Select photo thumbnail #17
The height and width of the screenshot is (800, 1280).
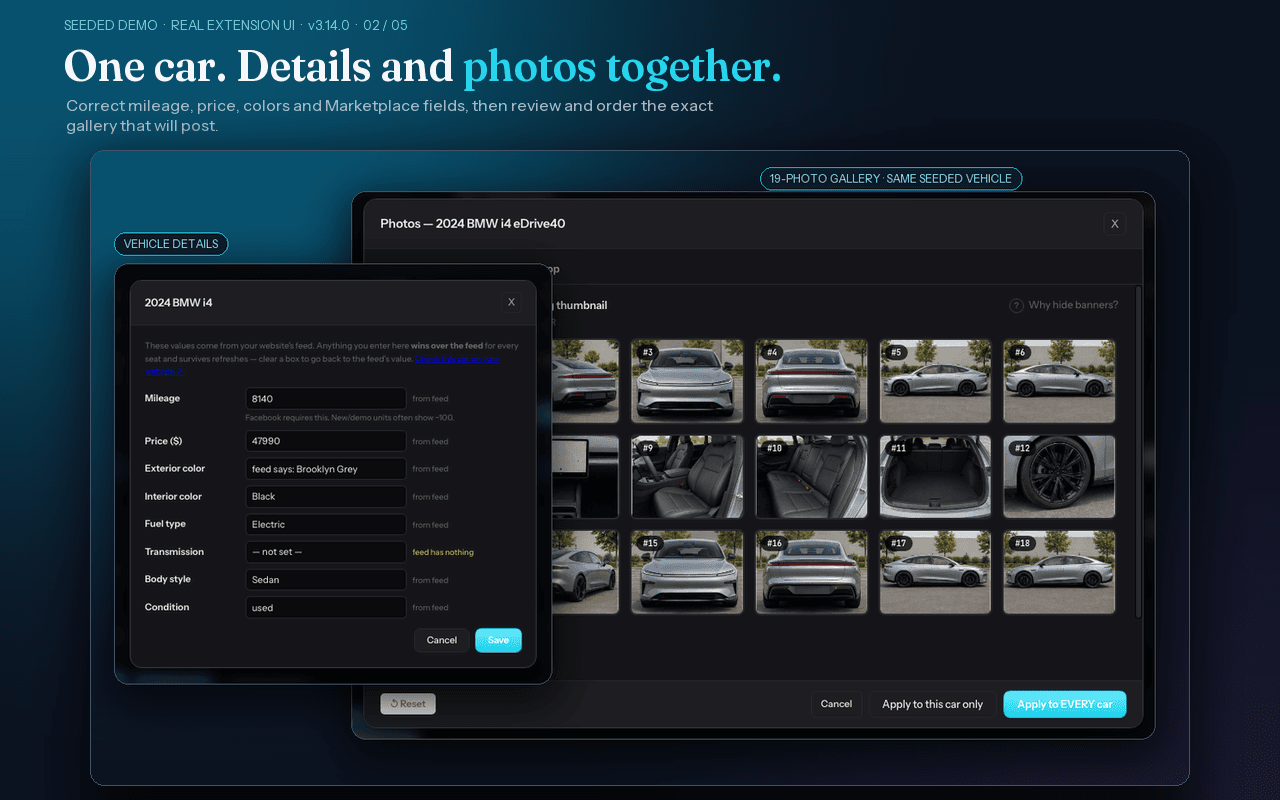click(x=935, y=572)
